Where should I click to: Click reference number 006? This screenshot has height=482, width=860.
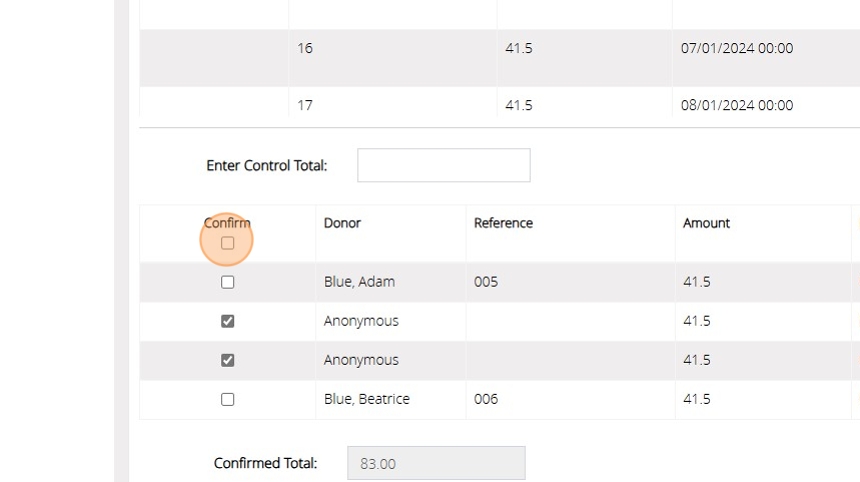(486, 399)
